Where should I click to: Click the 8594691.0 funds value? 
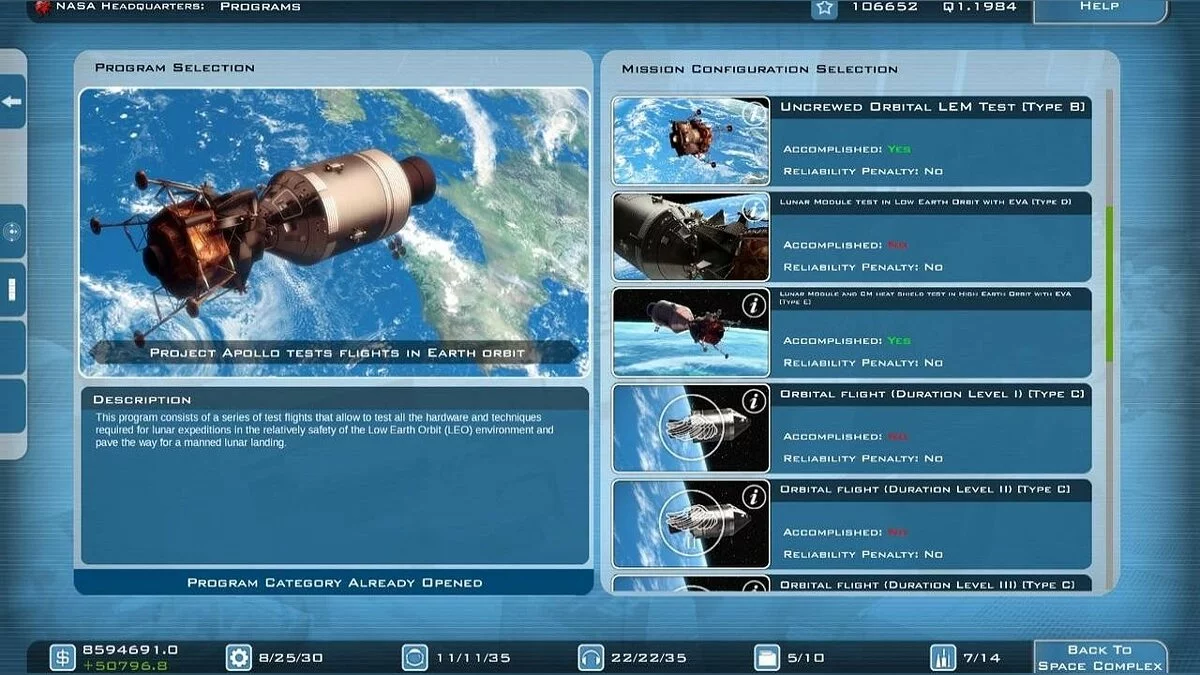(130, 650)
